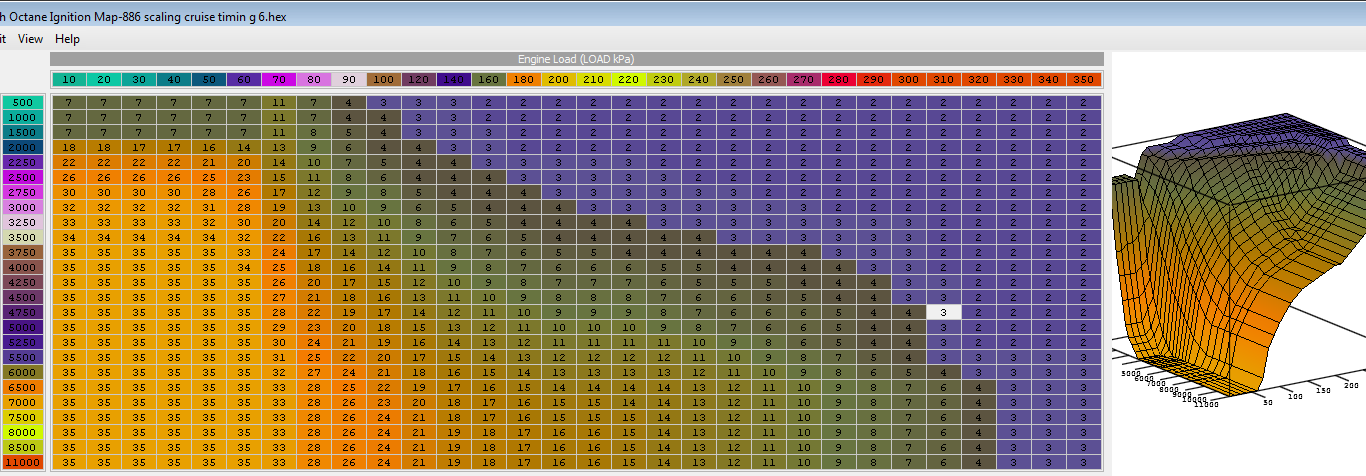Click cell value 29 at 5000 RPM, 70 kPa
The height and width of the screenshot is (476, 1366).
[x=279, y=327]
